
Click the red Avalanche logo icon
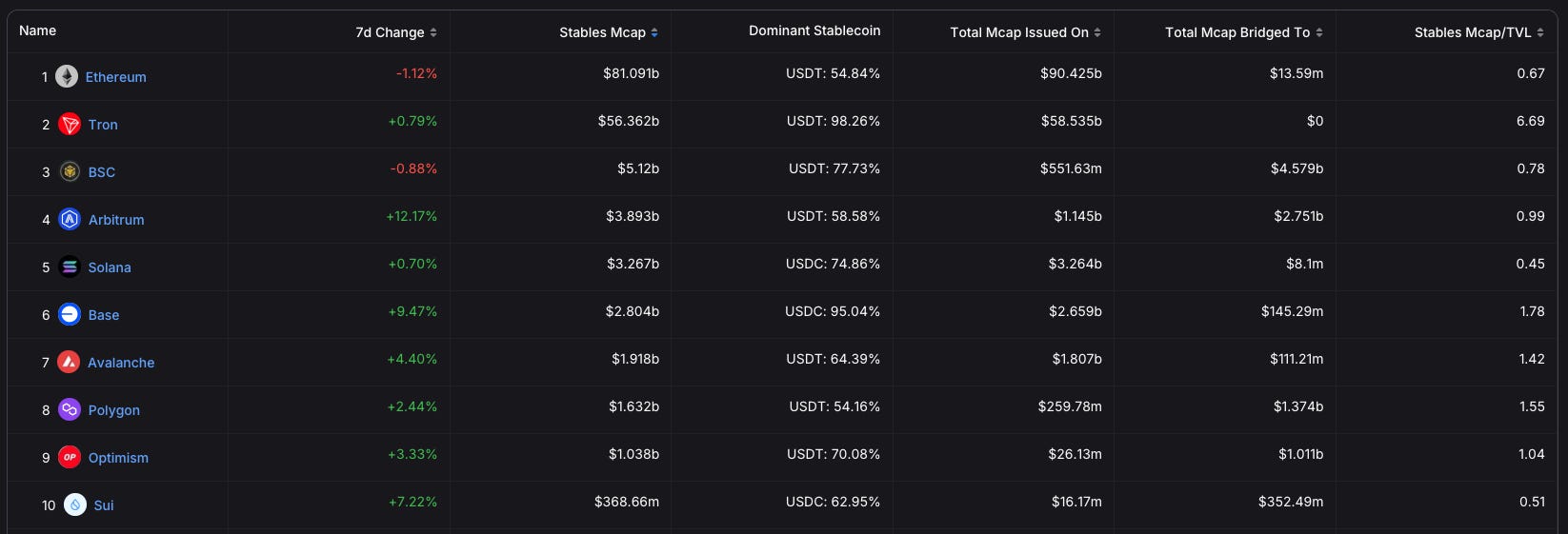click(69, 362)
